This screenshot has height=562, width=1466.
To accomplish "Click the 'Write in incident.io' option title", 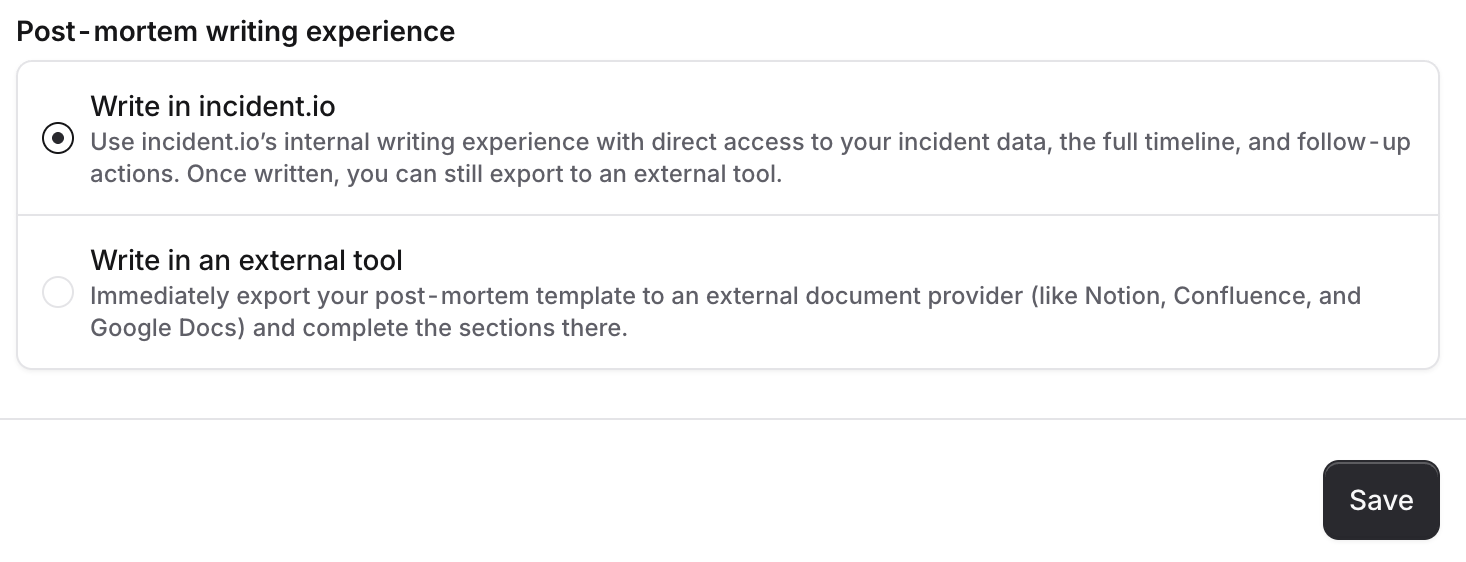I will point(213,106).
